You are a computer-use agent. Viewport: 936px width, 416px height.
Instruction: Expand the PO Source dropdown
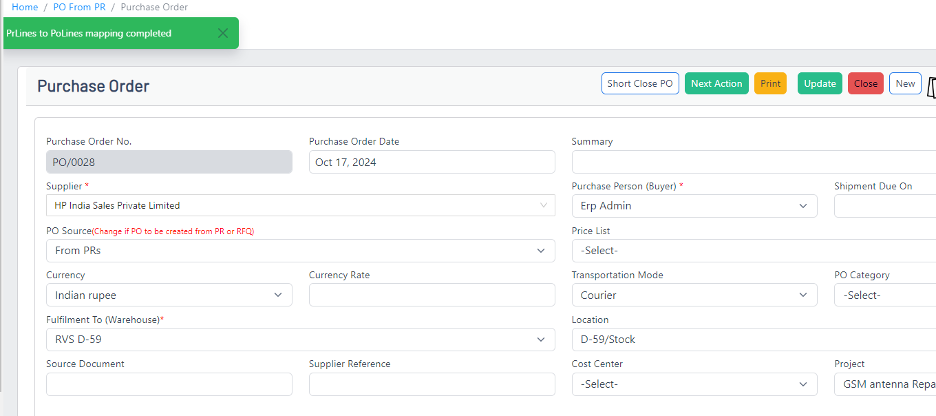(x=300, y=251)
